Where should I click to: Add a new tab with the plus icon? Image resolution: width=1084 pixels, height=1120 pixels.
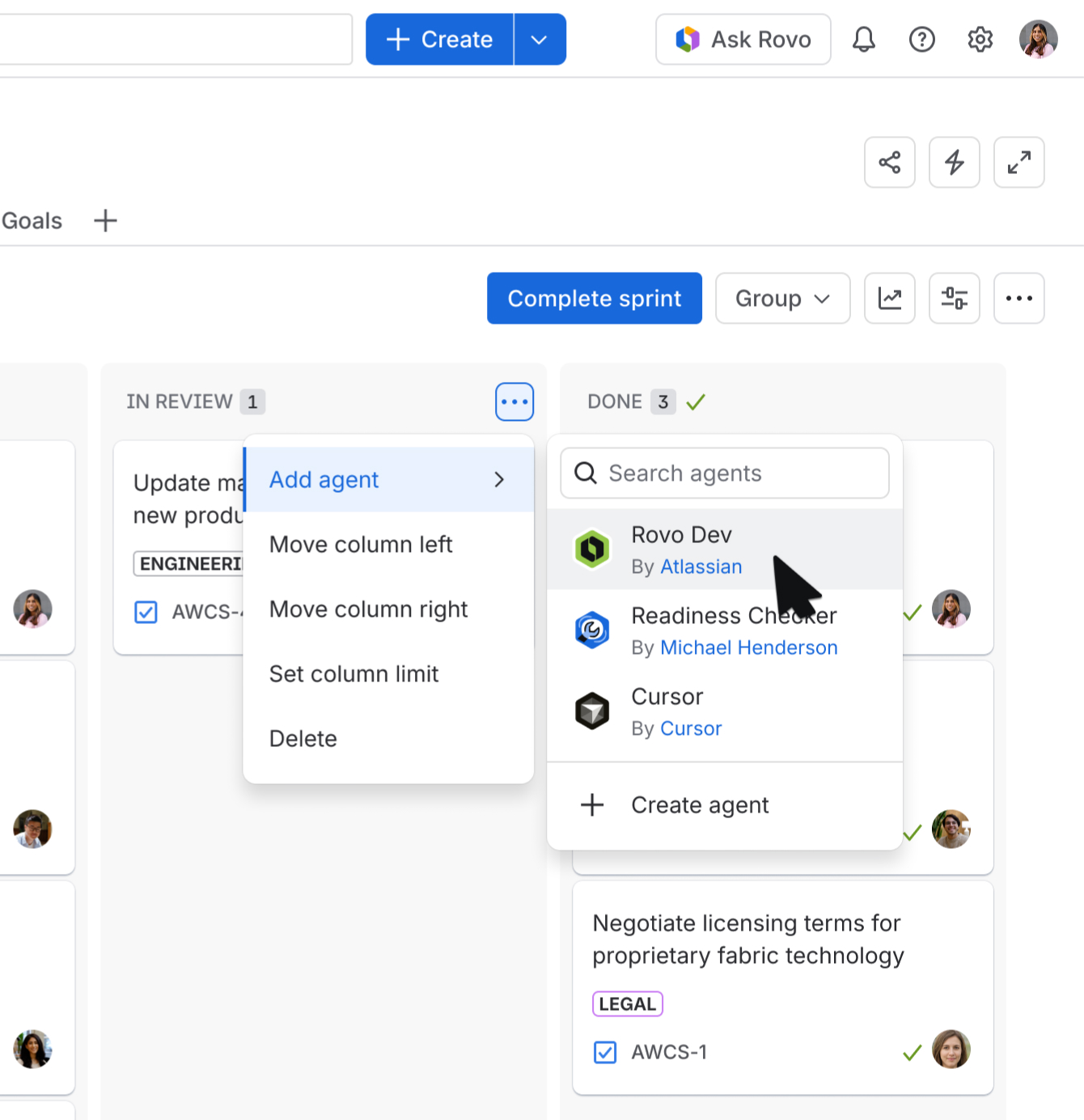coord(105,220)
